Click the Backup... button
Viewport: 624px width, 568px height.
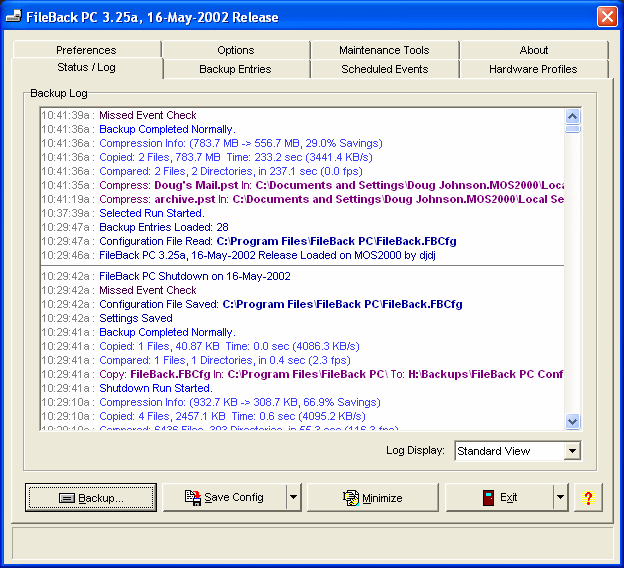tap(91, 498)
